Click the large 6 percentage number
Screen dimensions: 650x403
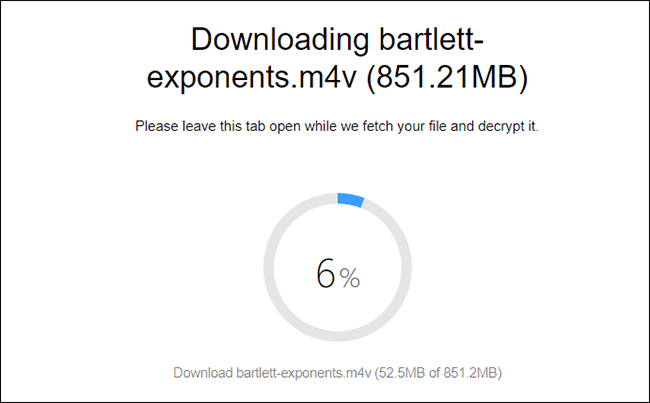click(325, 273)
